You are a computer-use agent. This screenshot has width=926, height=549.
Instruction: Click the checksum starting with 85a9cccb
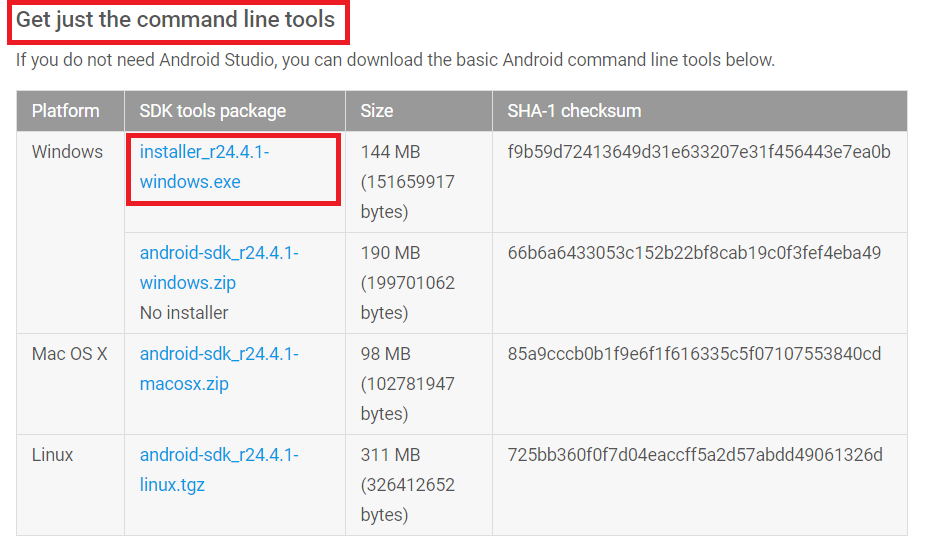tap(694, 354)
